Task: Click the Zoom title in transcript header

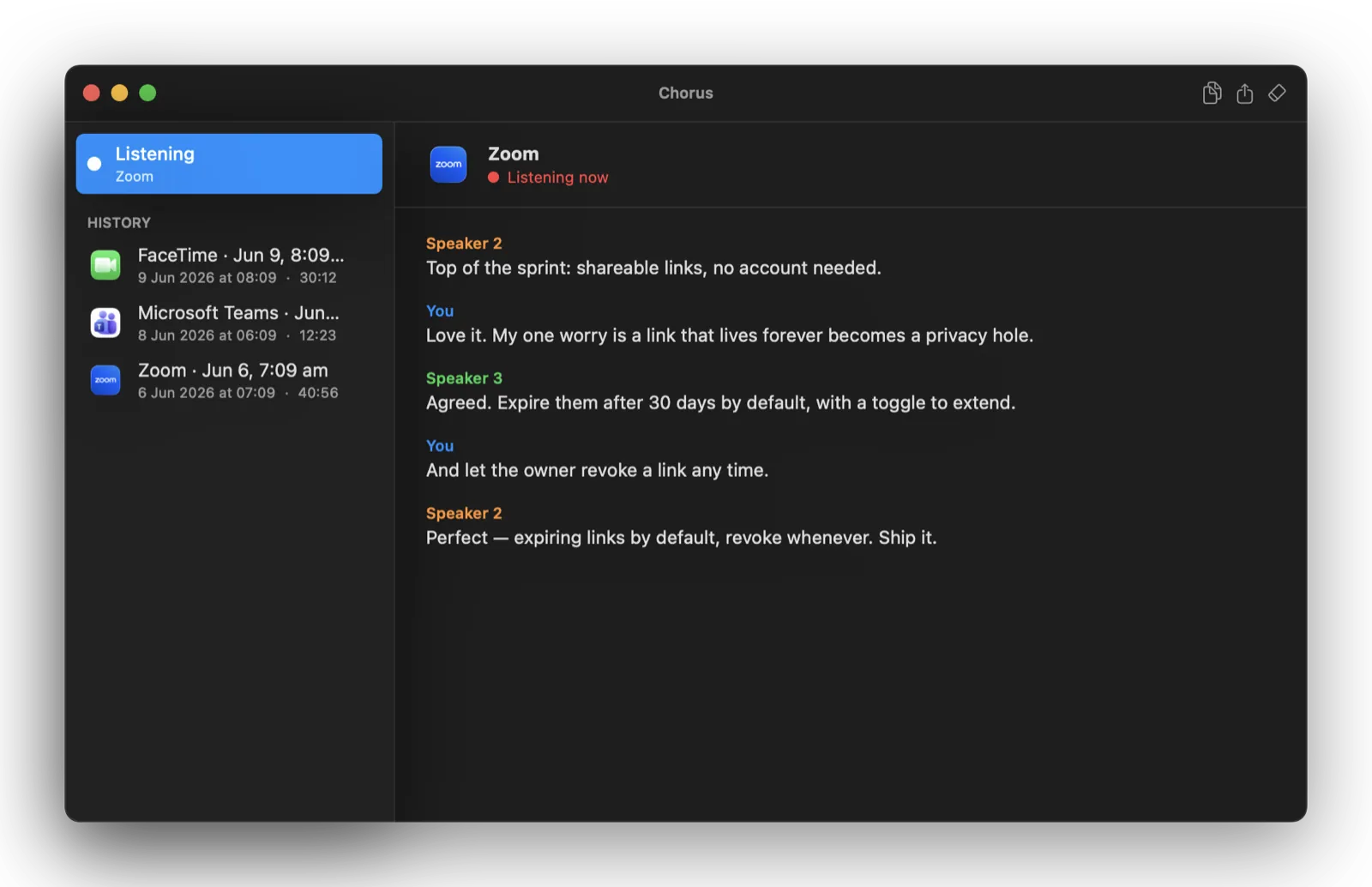Action: [x=514, y=154]
